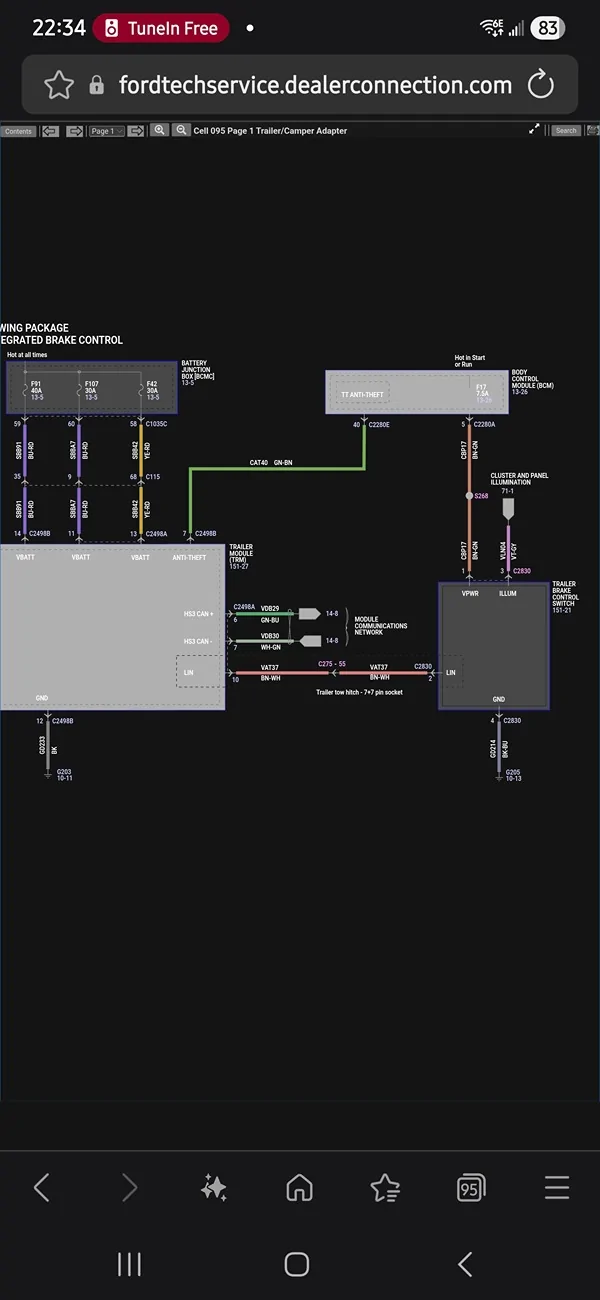Expand diagram to full screen
The height and width of the screenshot is (1300, 600).
(534, 130)
